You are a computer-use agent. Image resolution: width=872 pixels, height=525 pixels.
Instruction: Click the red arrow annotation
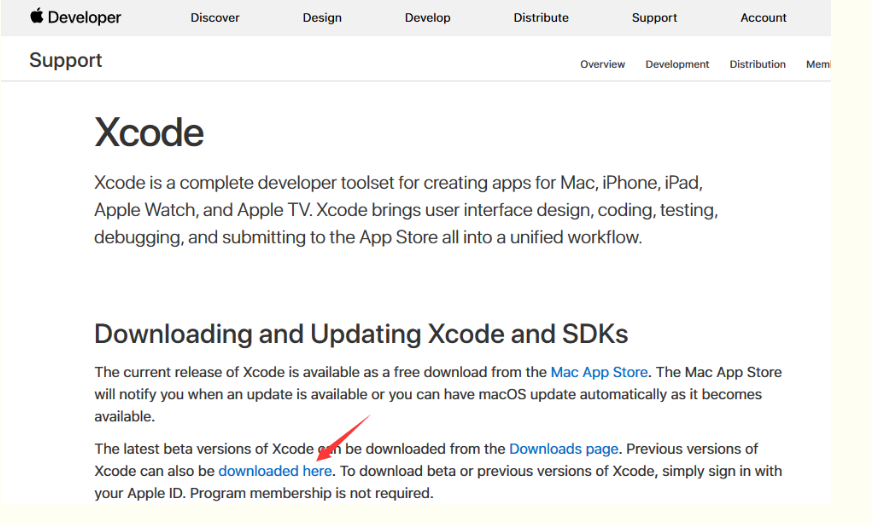[343, 438]
